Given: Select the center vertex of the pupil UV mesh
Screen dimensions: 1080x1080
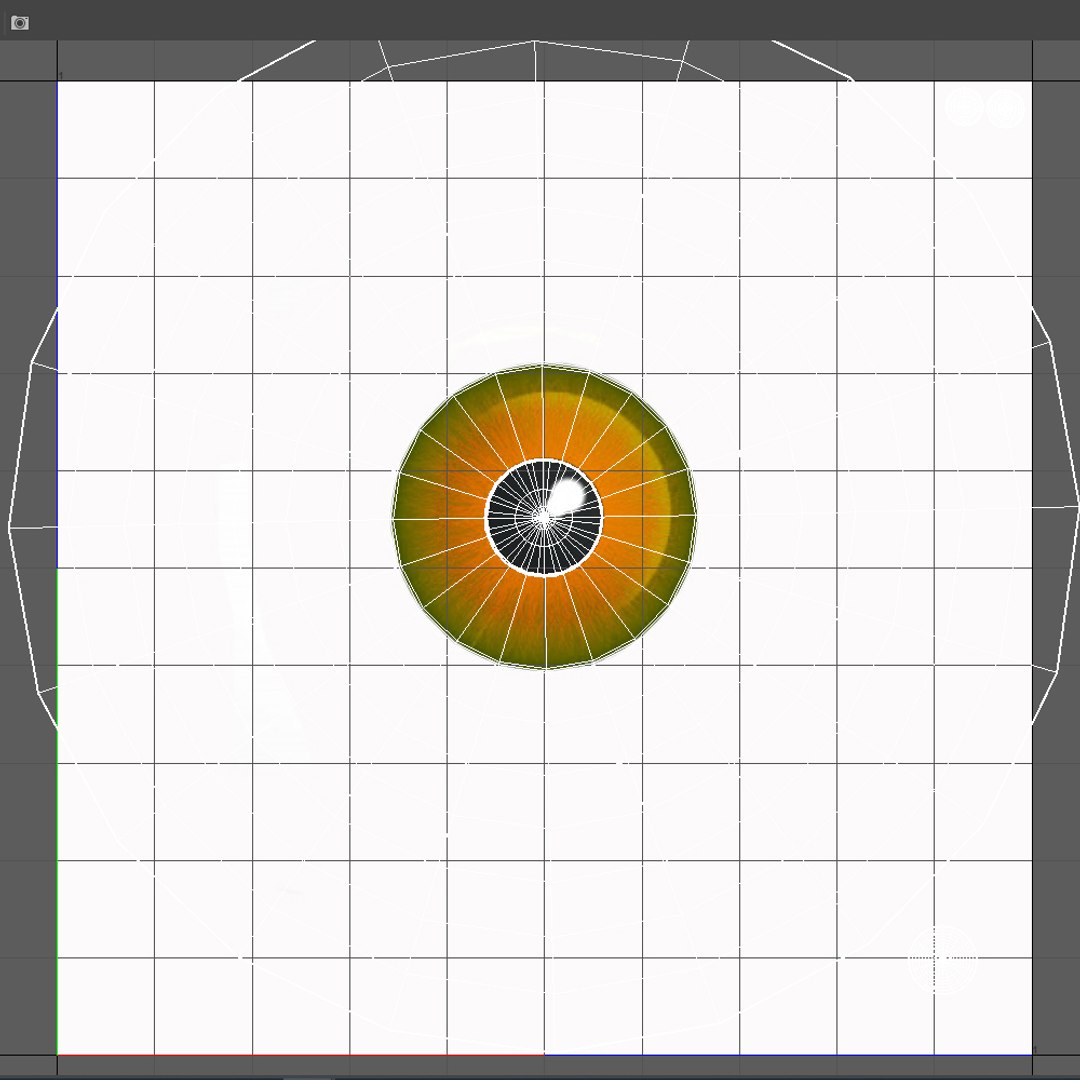Looking at the screenshot, I should pos(543,517).
